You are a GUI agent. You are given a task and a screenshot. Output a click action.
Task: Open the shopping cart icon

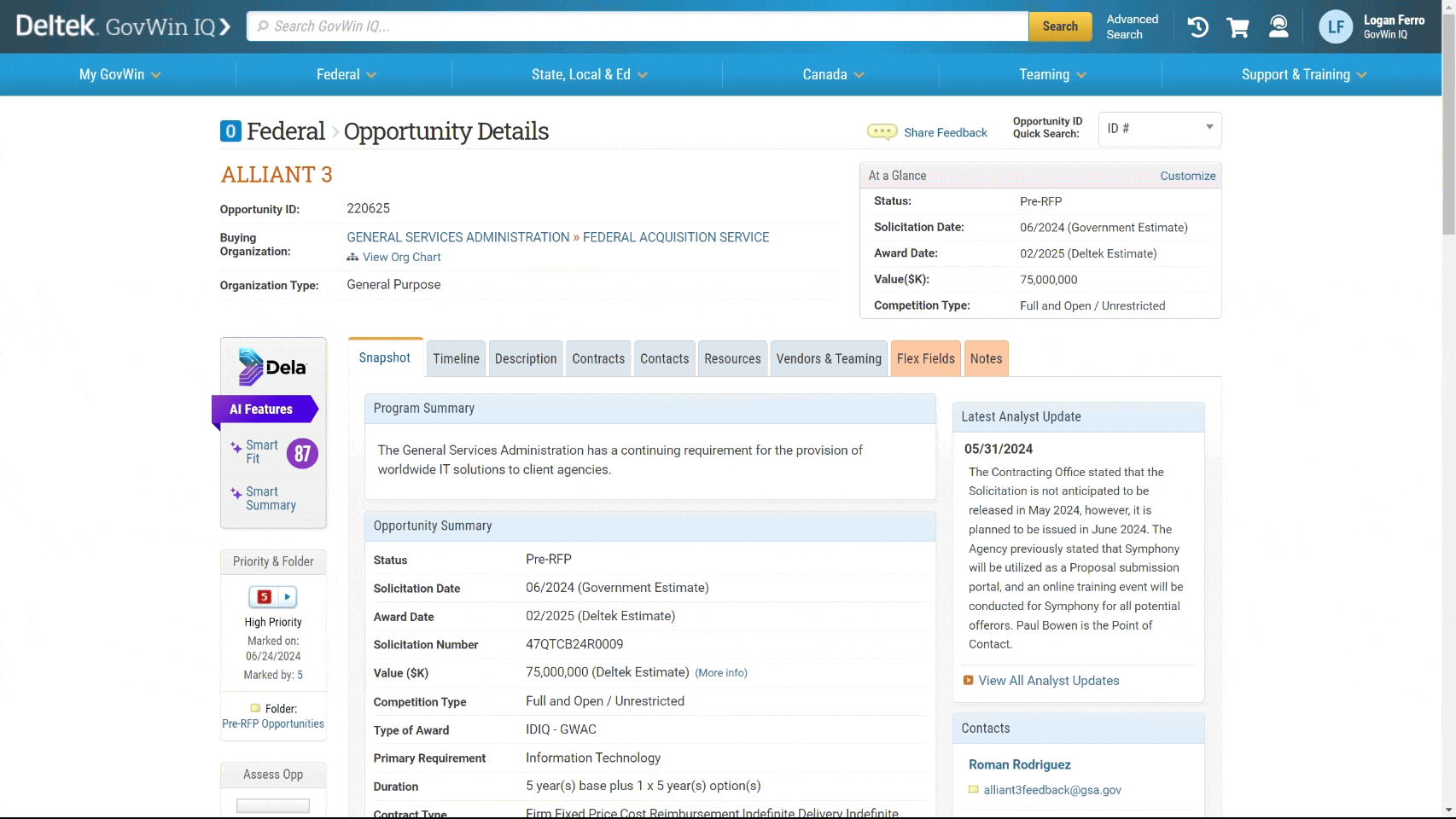[x=1238, y=27]
